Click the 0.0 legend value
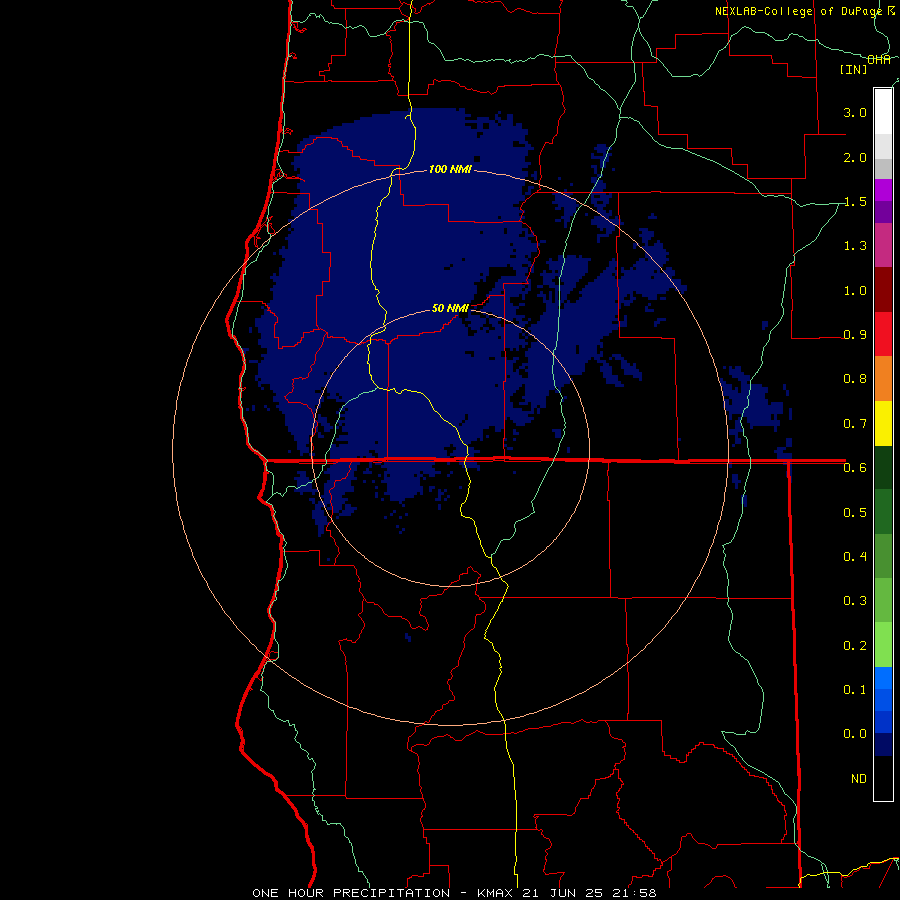900x900 pixels. point(855,734)
